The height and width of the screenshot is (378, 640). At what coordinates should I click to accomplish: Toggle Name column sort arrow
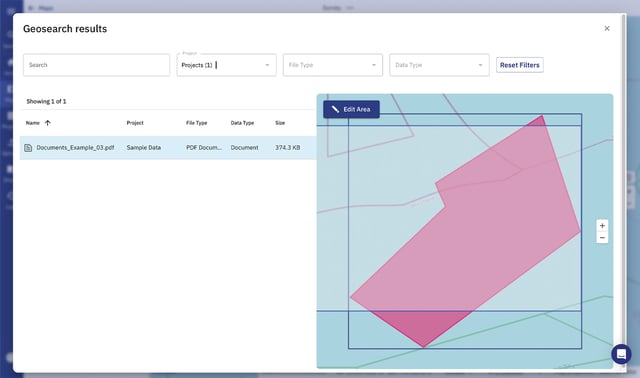pyautogui.click(x=48, y=123)
